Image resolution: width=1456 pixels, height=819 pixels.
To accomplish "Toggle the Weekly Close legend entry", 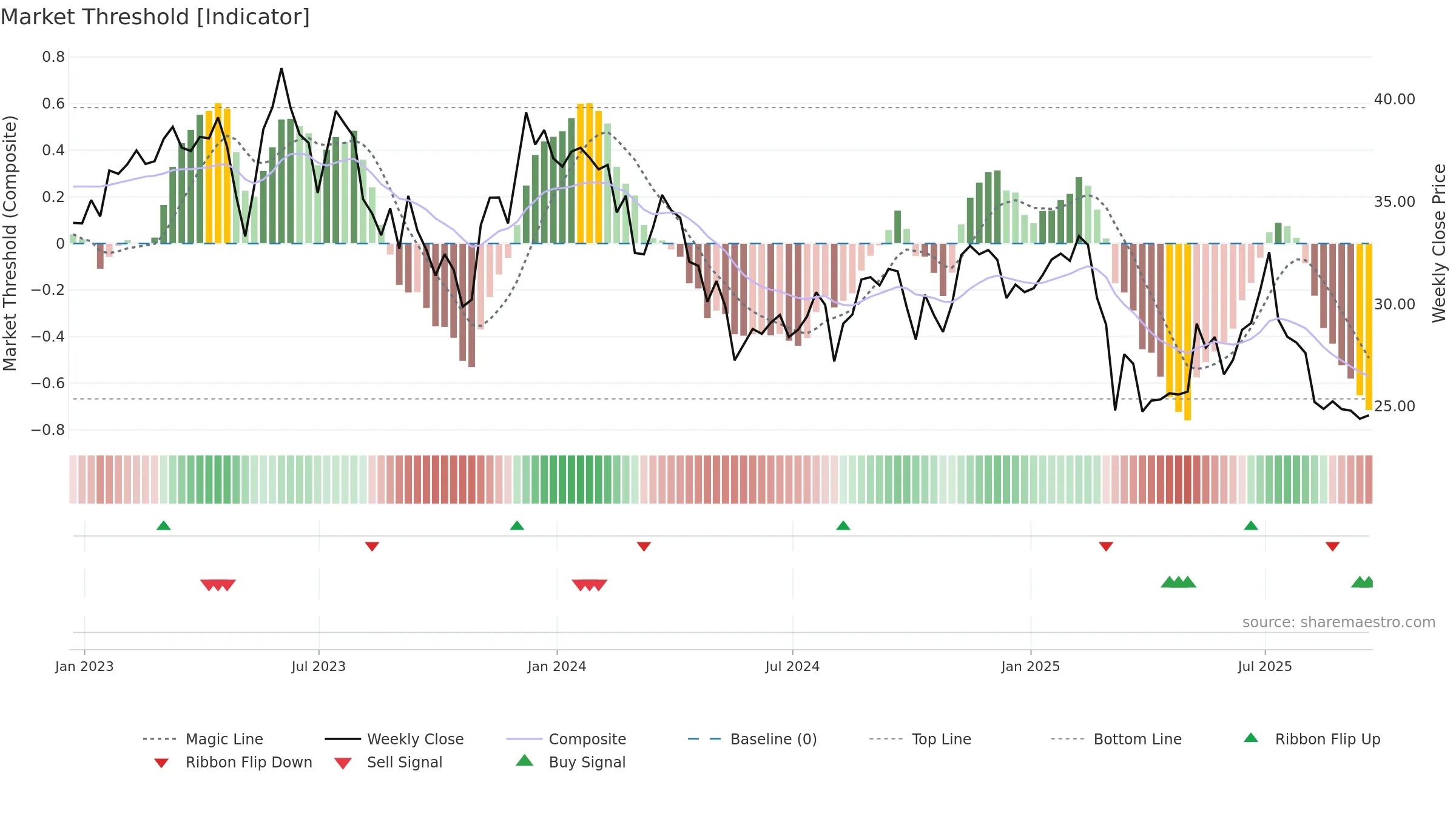I will (x=394, y=739).
